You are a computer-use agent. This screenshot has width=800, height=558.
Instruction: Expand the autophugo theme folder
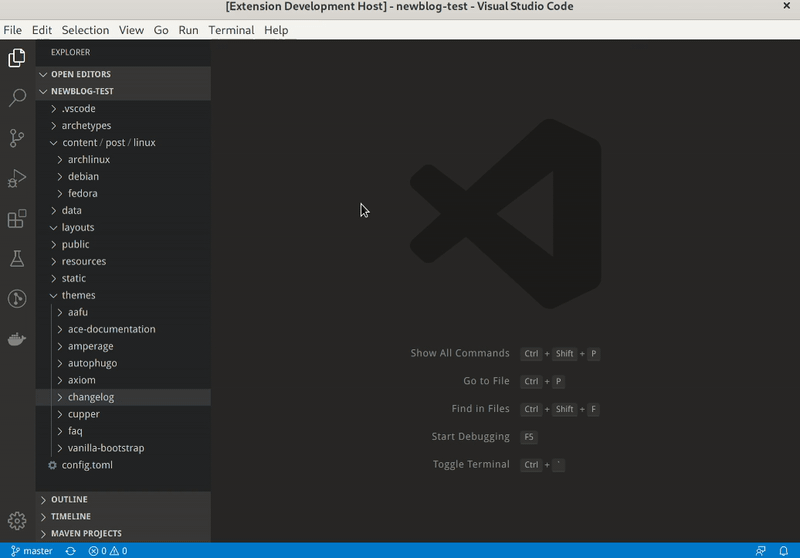[x=123, y=363]
